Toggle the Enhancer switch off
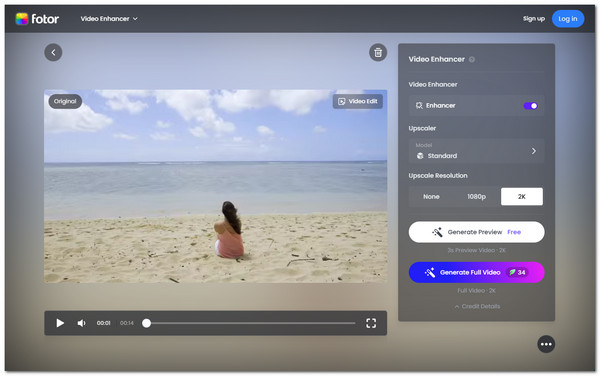This screenshot has width=600, height=376. click(530, 106)
